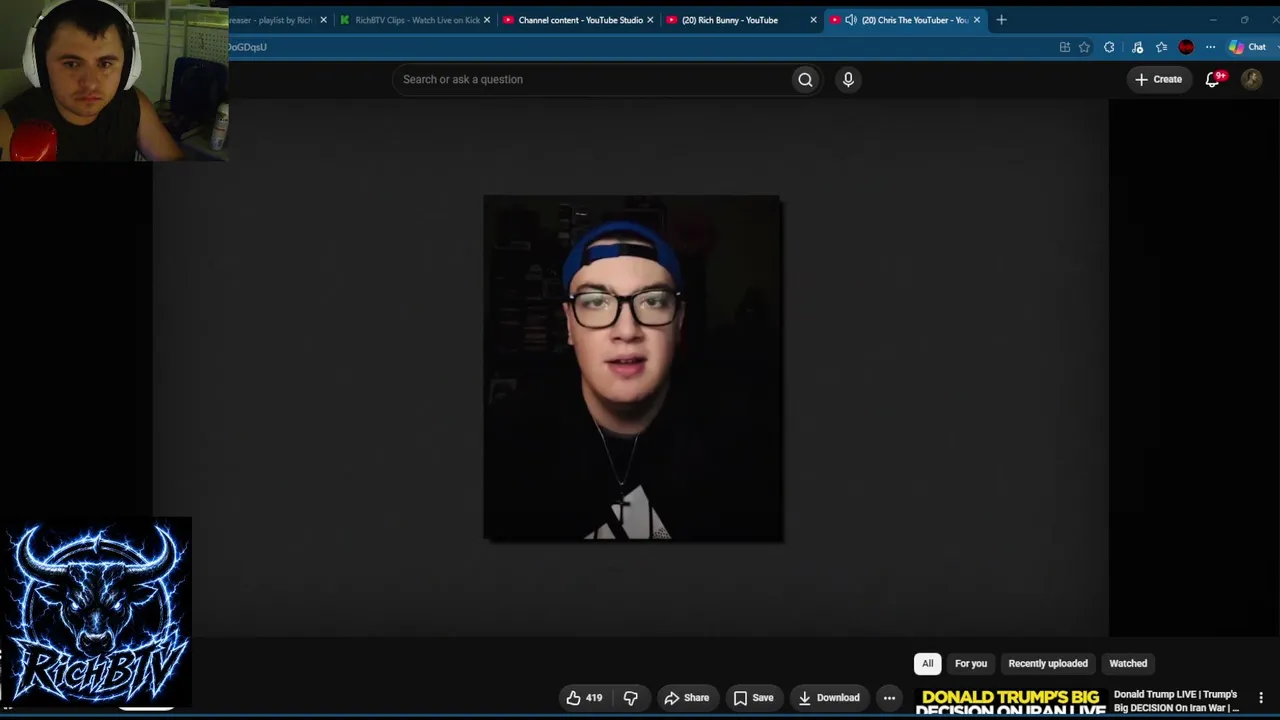Switch to the Rich Bunny - YouTube tab
The height and width of the screenshot is (720, 1280).
point(742,20)
